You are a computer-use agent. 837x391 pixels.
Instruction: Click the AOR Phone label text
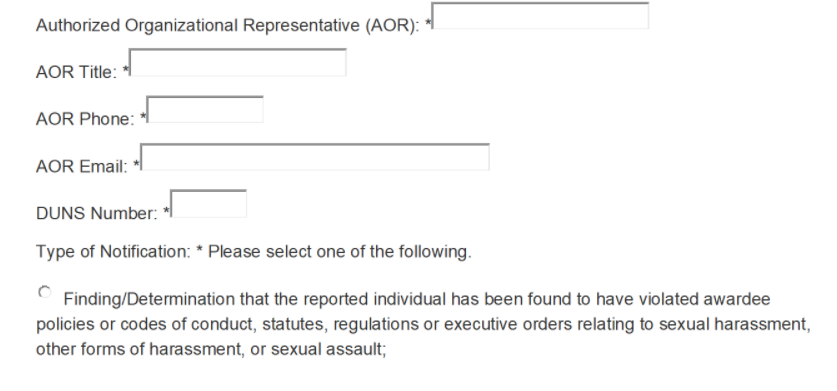85,119
